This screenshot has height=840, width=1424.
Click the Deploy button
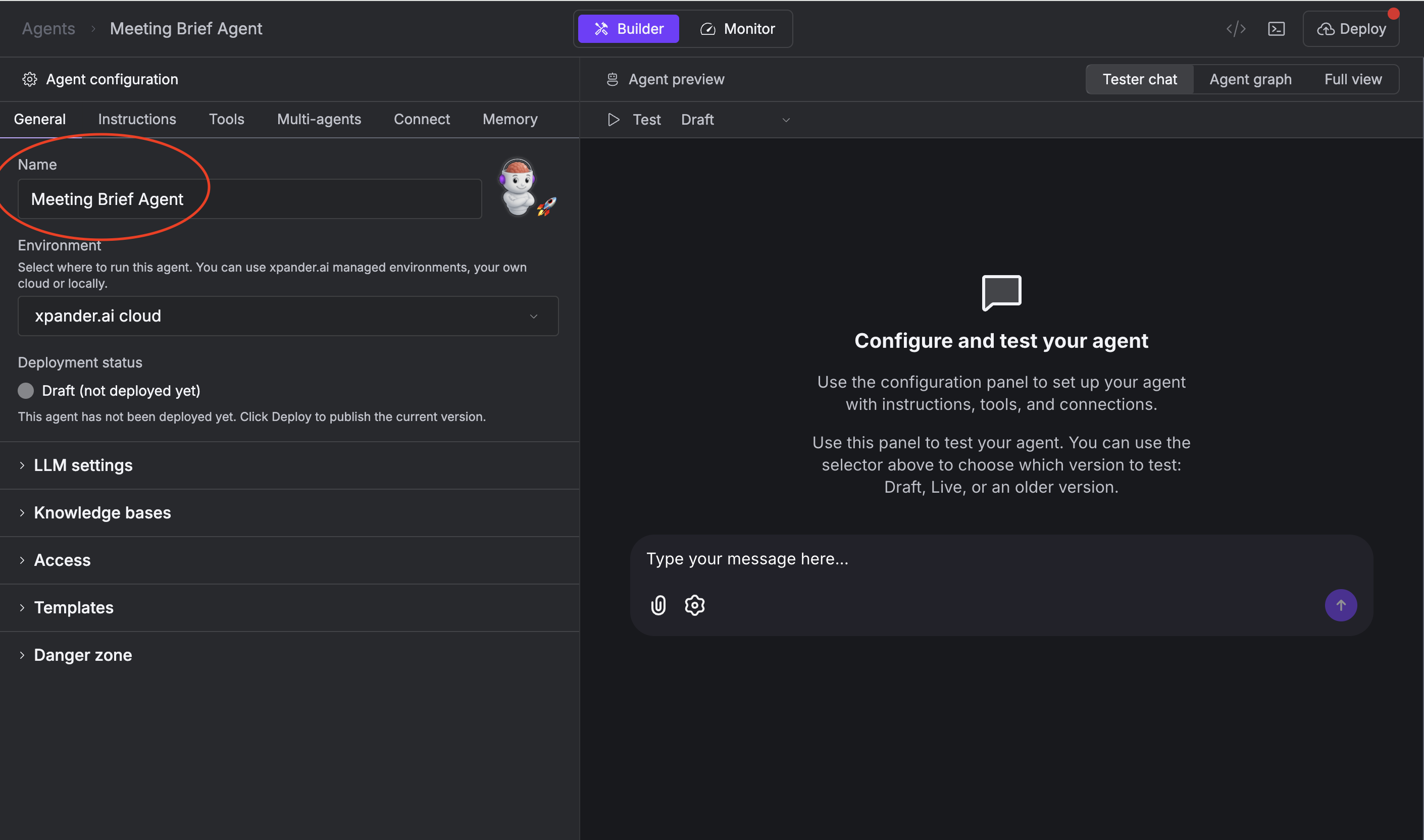1351,28
